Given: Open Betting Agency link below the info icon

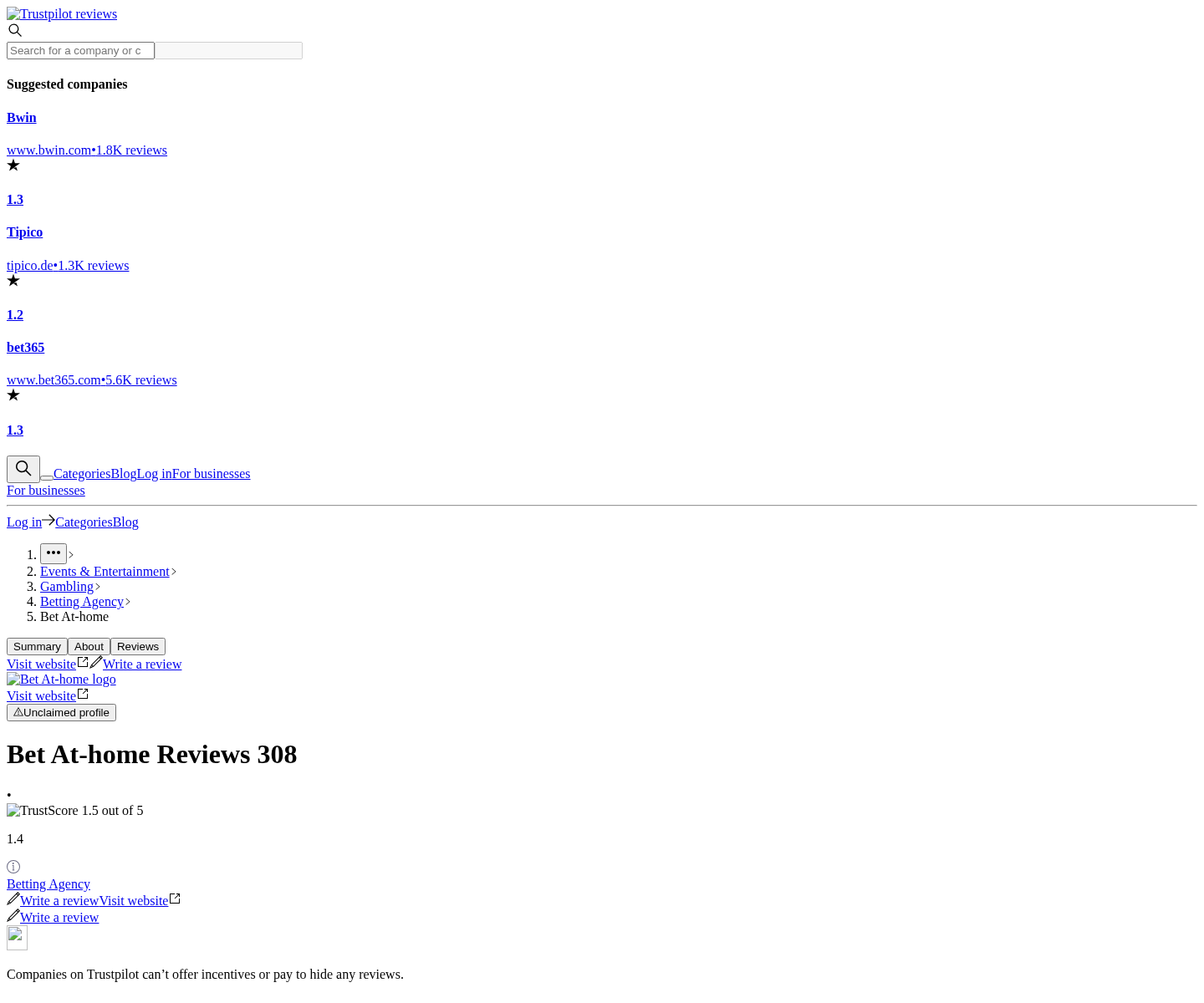Looking at the screenshot, I should point(48,884).
